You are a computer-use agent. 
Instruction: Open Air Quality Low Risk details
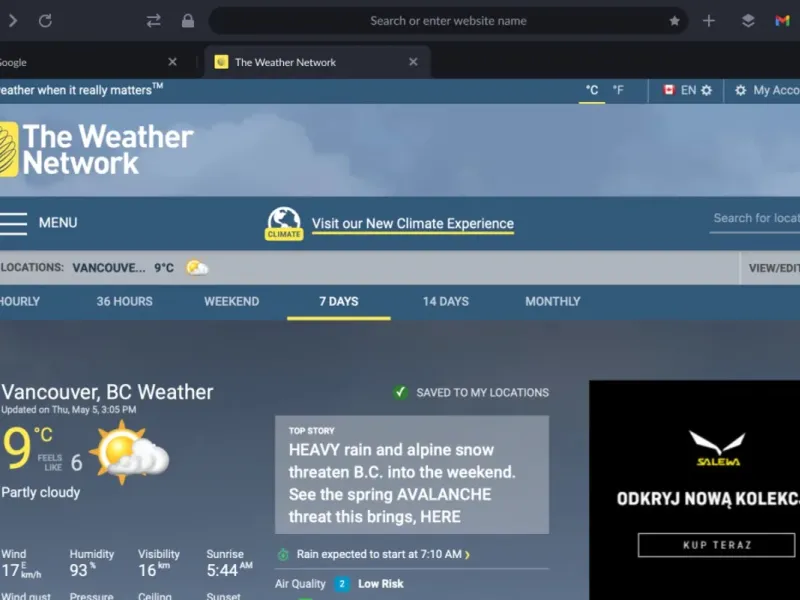[381, 584]
